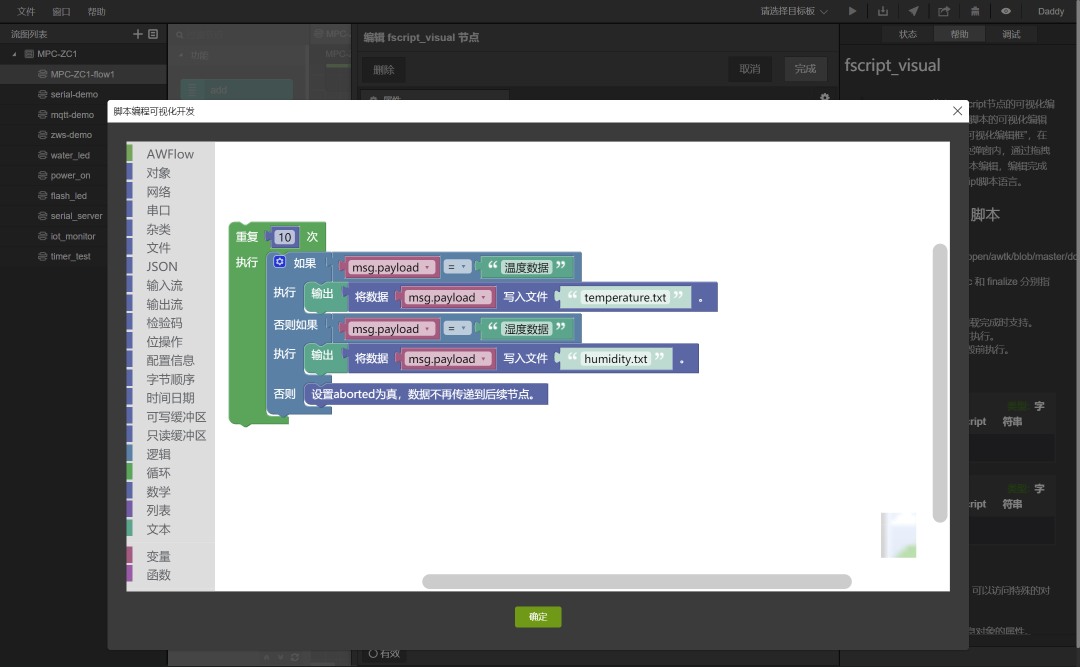1080x667 pixels.
Task: Click the run/play icon in top toolbar
Action: [x=852, y=11]
